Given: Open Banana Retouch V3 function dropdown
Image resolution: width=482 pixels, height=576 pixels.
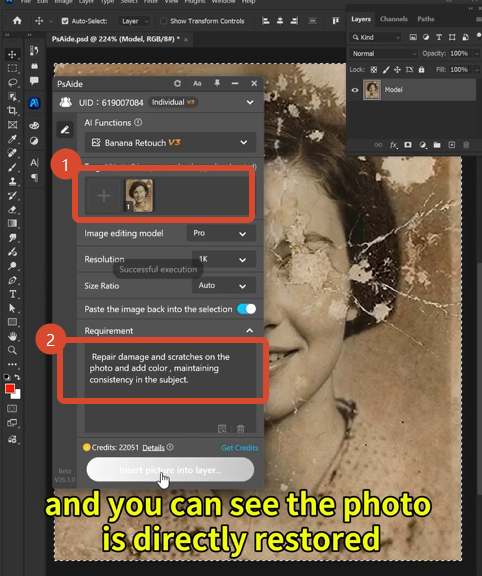Looking at the screenshot, I should tap(170, 143).
